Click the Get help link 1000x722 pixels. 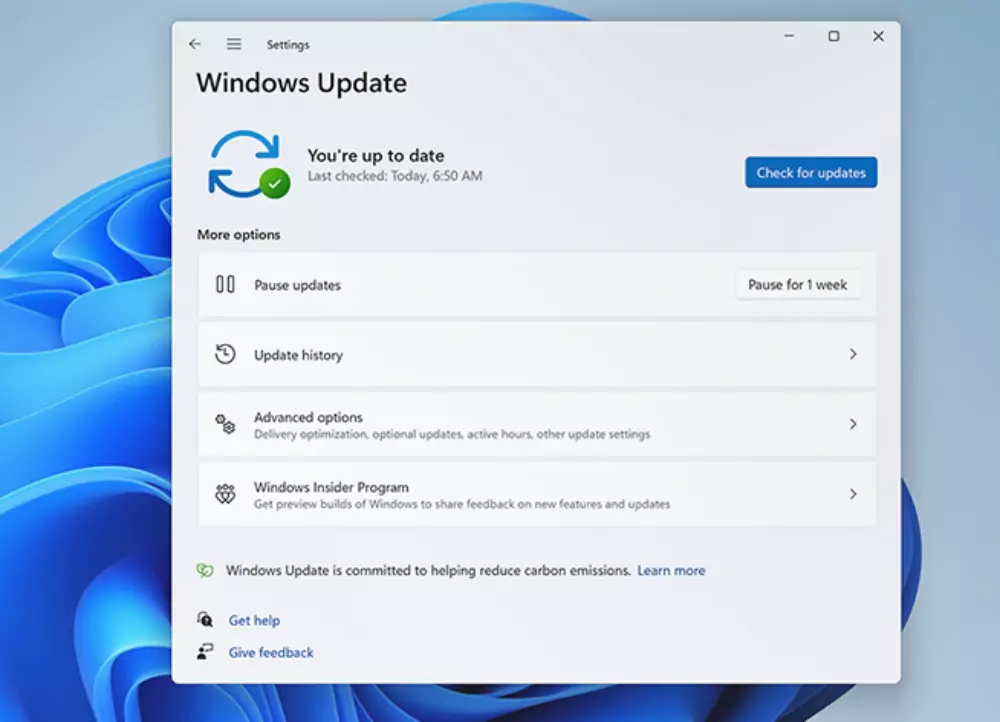255,620
